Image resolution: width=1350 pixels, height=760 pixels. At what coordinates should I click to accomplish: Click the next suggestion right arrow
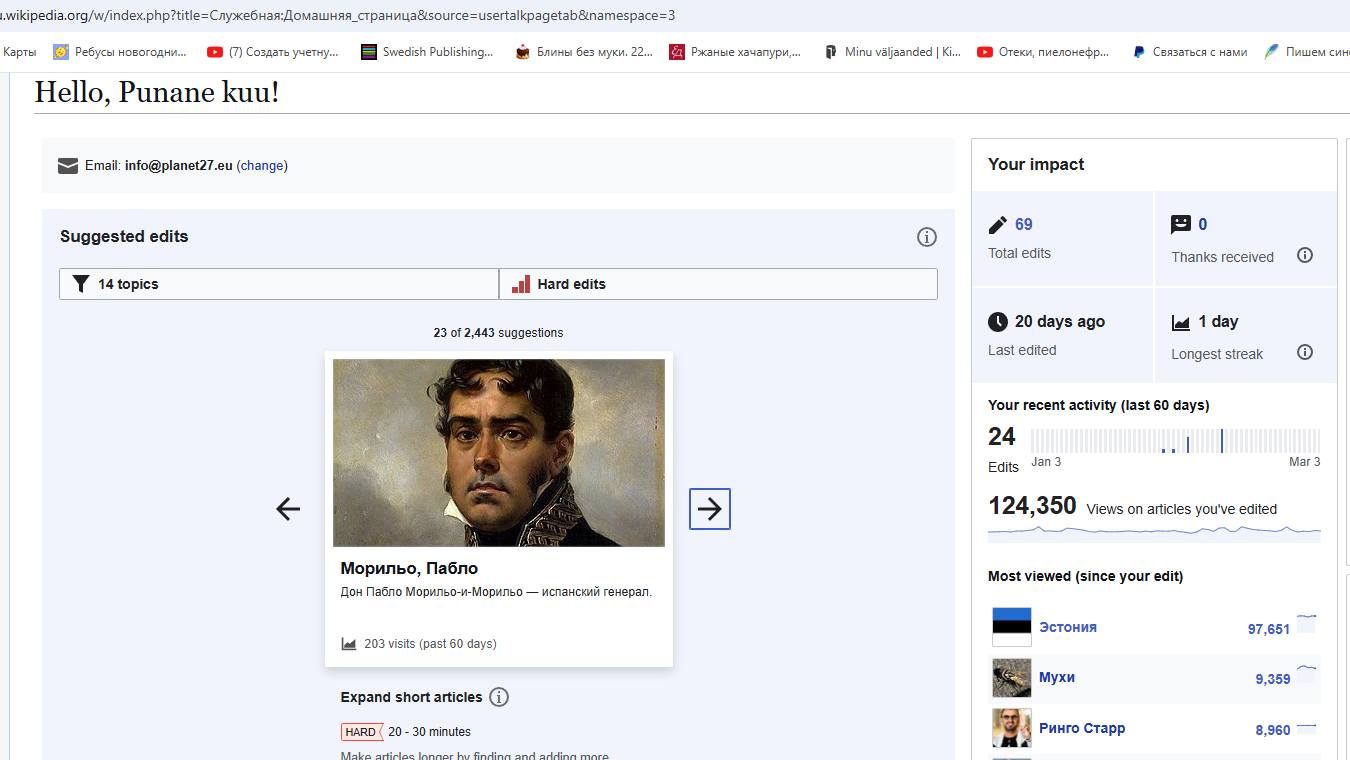709,509
